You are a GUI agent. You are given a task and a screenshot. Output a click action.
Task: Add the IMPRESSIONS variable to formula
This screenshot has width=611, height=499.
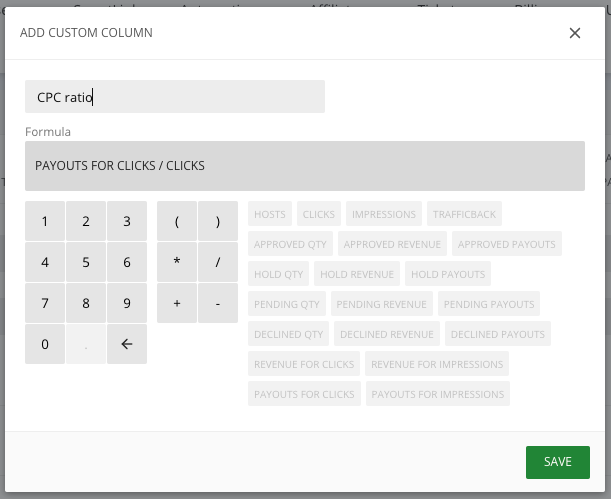(x=384, y=214)
